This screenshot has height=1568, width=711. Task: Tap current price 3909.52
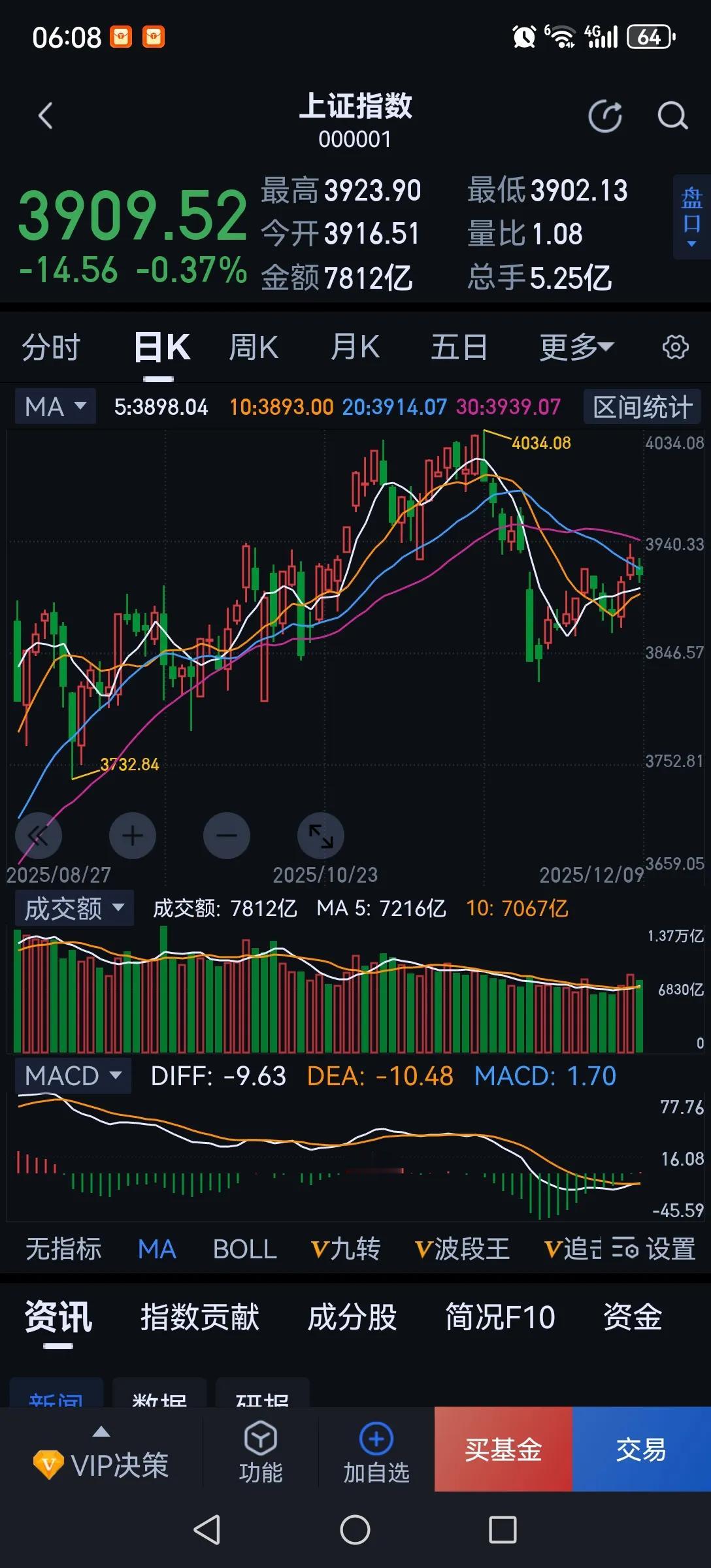click(x=133, y=216)
